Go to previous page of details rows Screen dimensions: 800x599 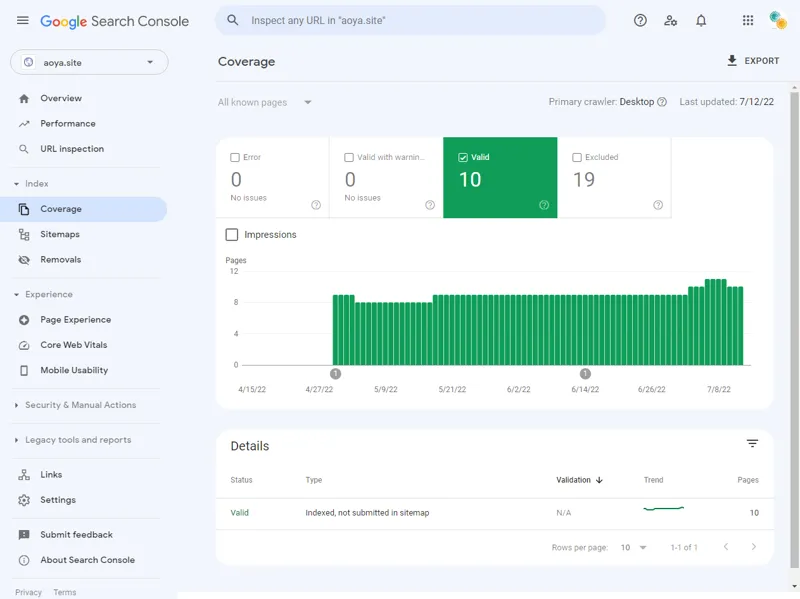point(726,547)
